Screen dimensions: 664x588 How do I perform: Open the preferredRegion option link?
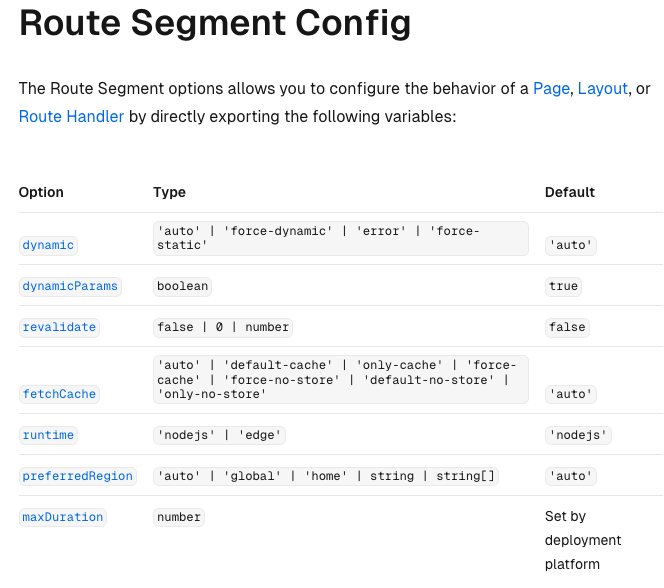click(x=77, y=476)
